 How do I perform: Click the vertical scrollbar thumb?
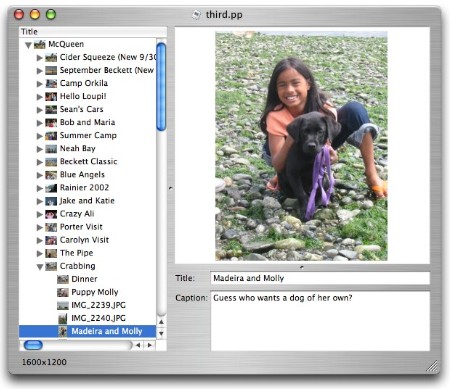161,87
